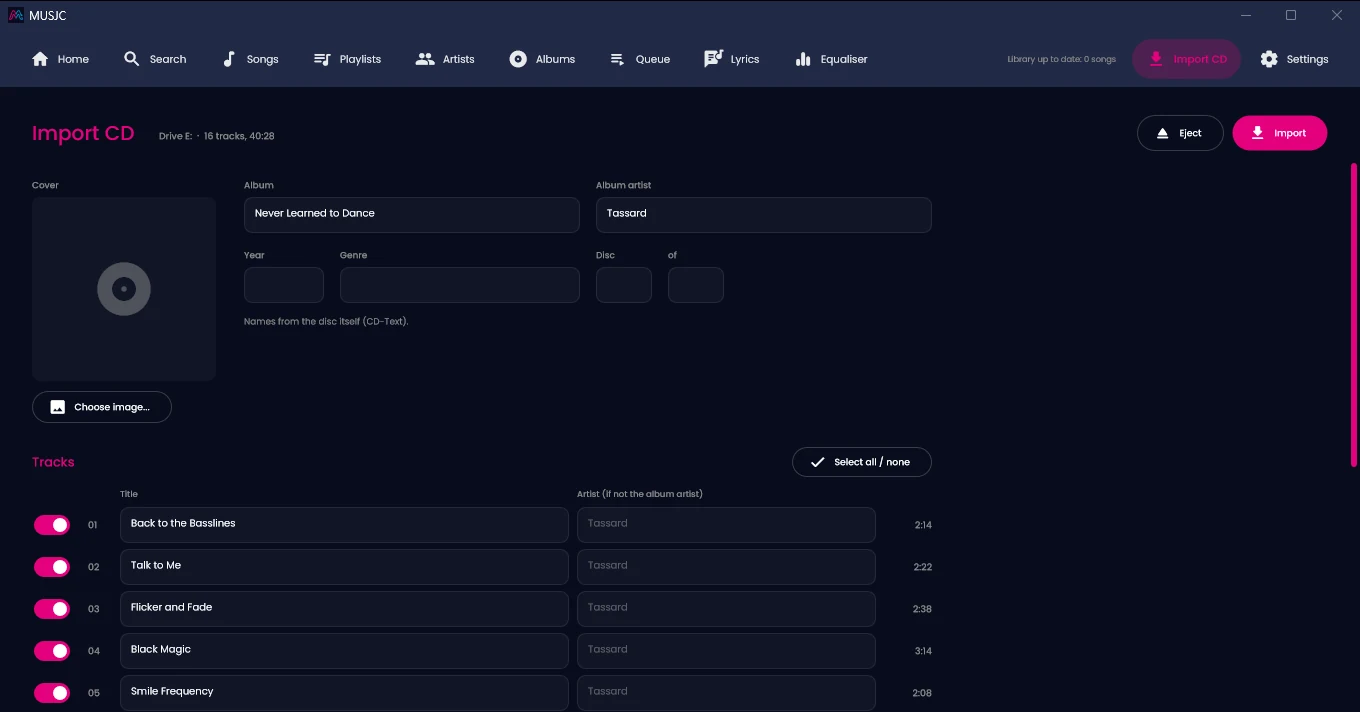The image size is (1360, 712).
Task: Switch off track 05 Smile Frequency
Action: pyautogui.click(x=52, y=693)
